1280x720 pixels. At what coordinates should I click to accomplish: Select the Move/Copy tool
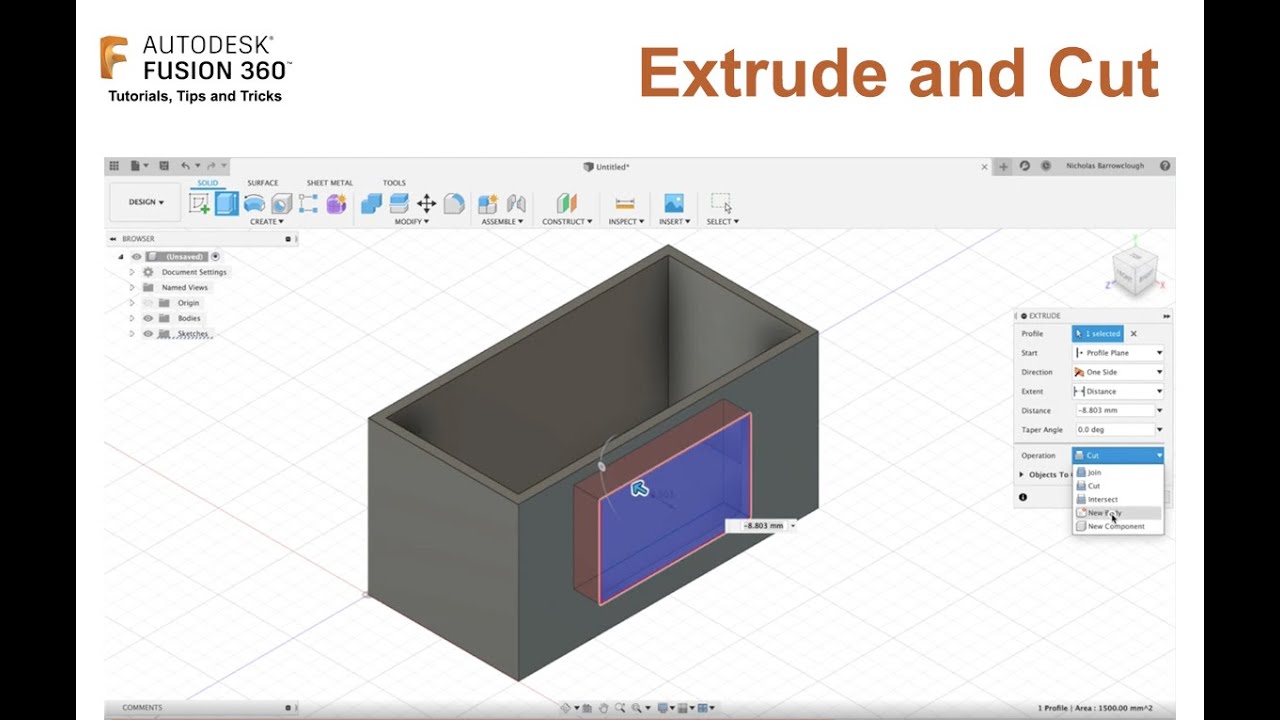coord(426,204)
